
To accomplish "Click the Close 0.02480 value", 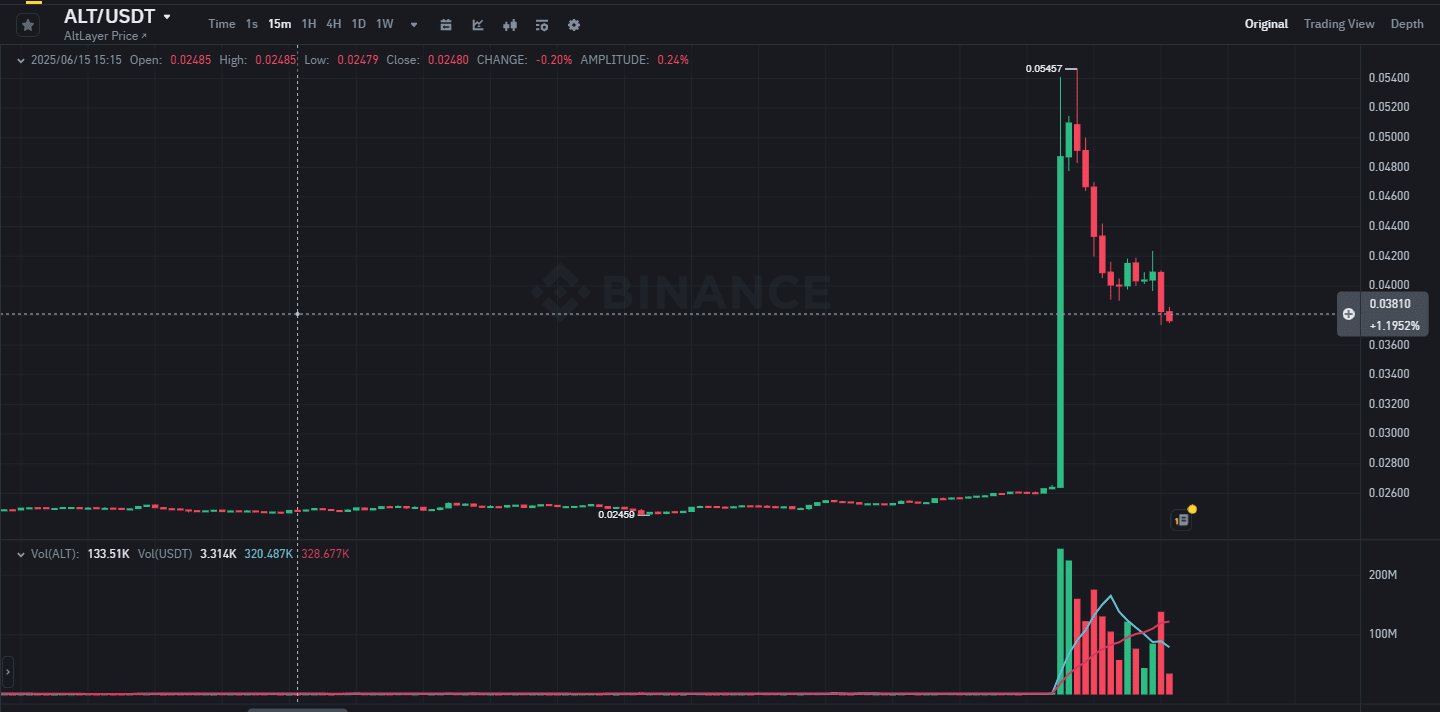I will (447, 60).
